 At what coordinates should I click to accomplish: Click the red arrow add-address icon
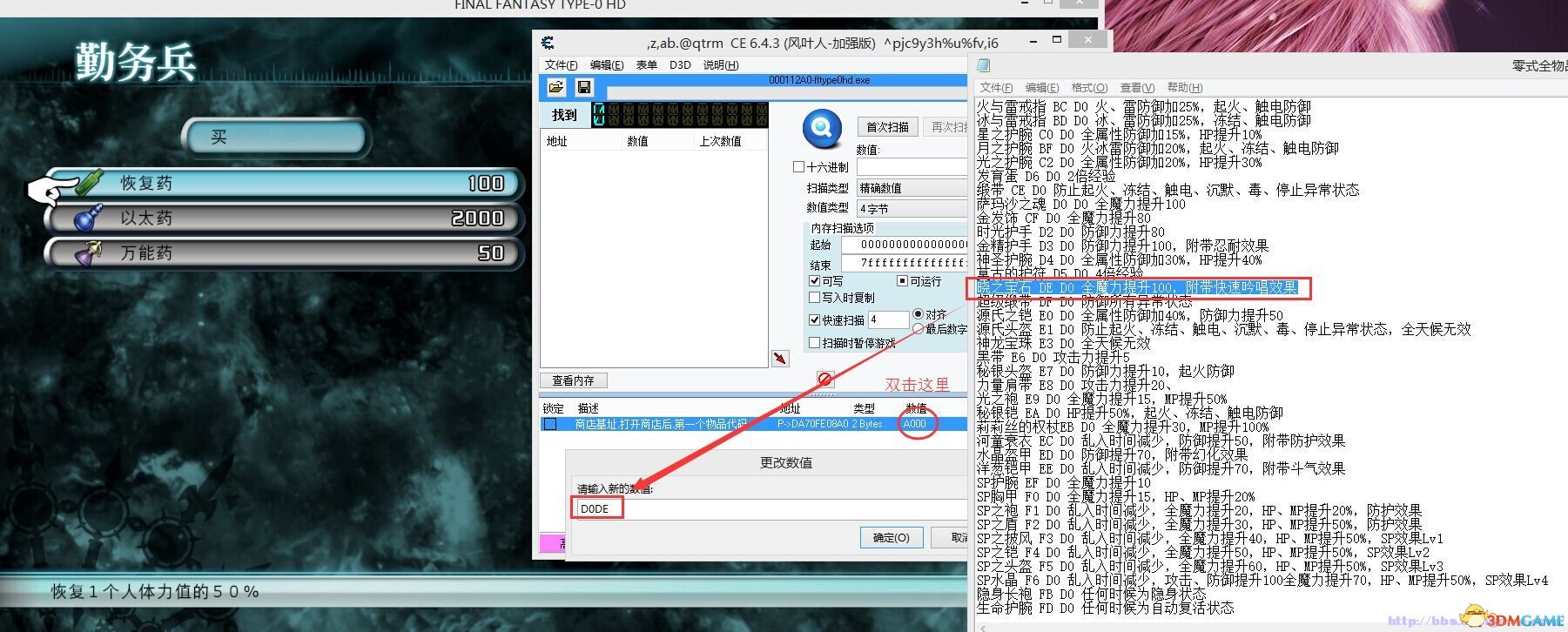(780, 359)
